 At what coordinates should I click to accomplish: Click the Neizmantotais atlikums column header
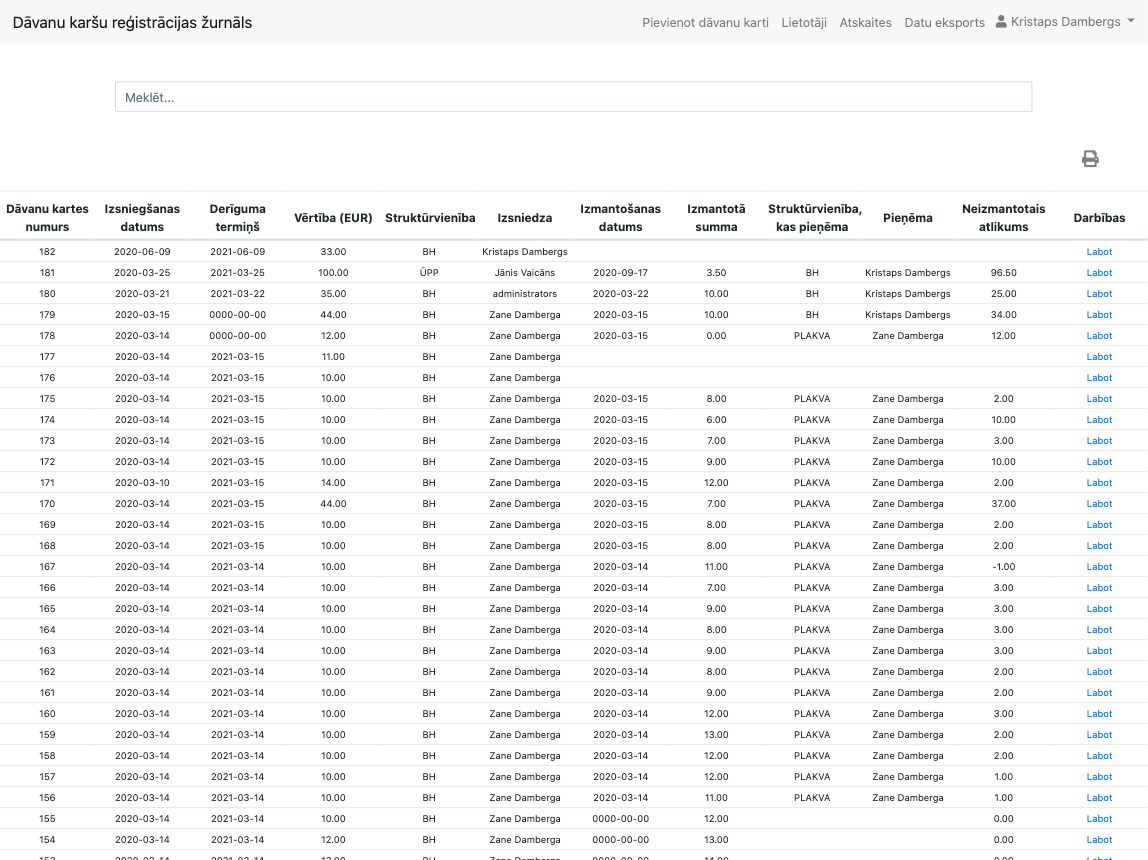click(1003, 218)
